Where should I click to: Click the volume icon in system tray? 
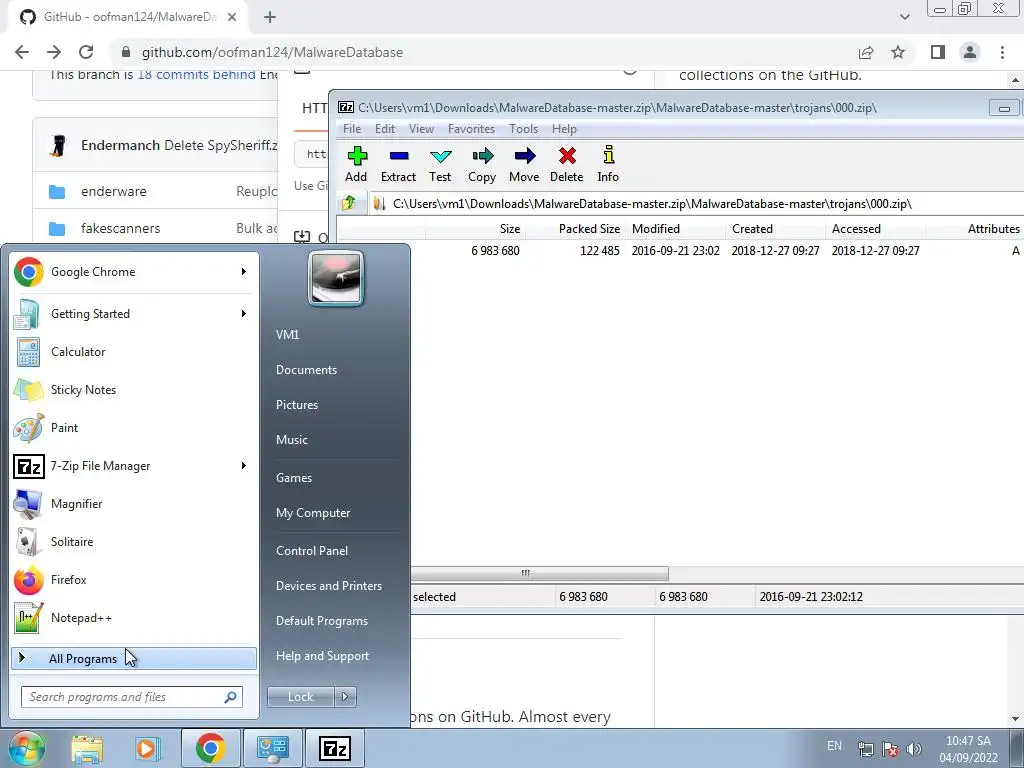914,749
